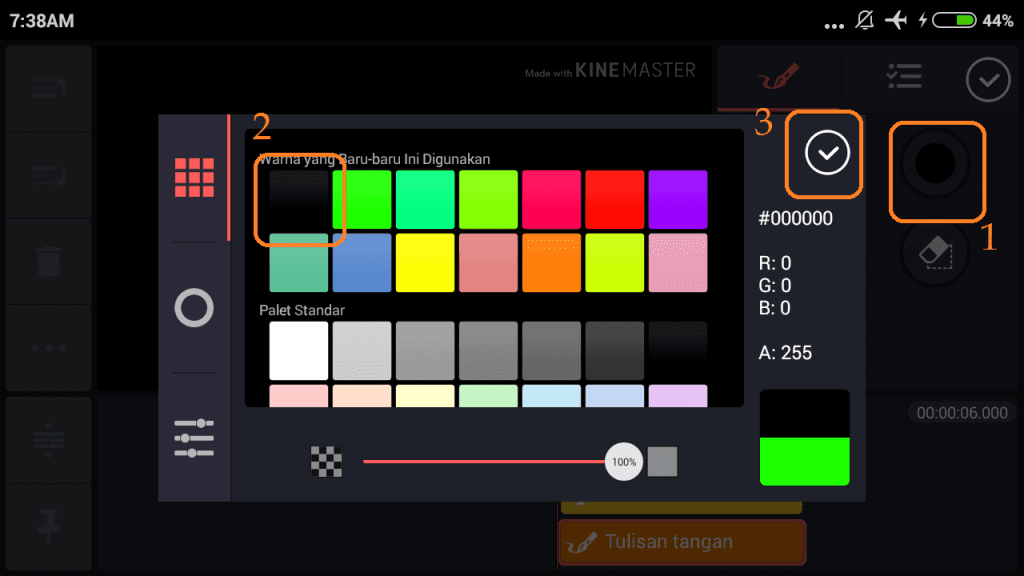Tap the muted bell status icon
1024x576 pixels.
click(x=865, y=20)
